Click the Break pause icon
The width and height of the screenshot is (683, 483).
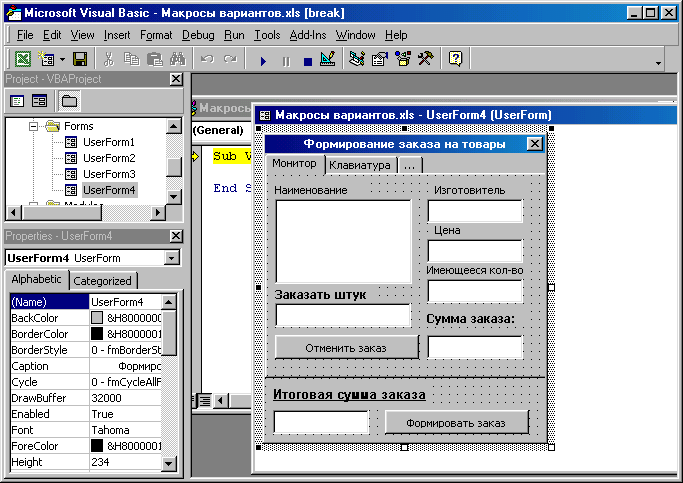click(x=286, y=61)
